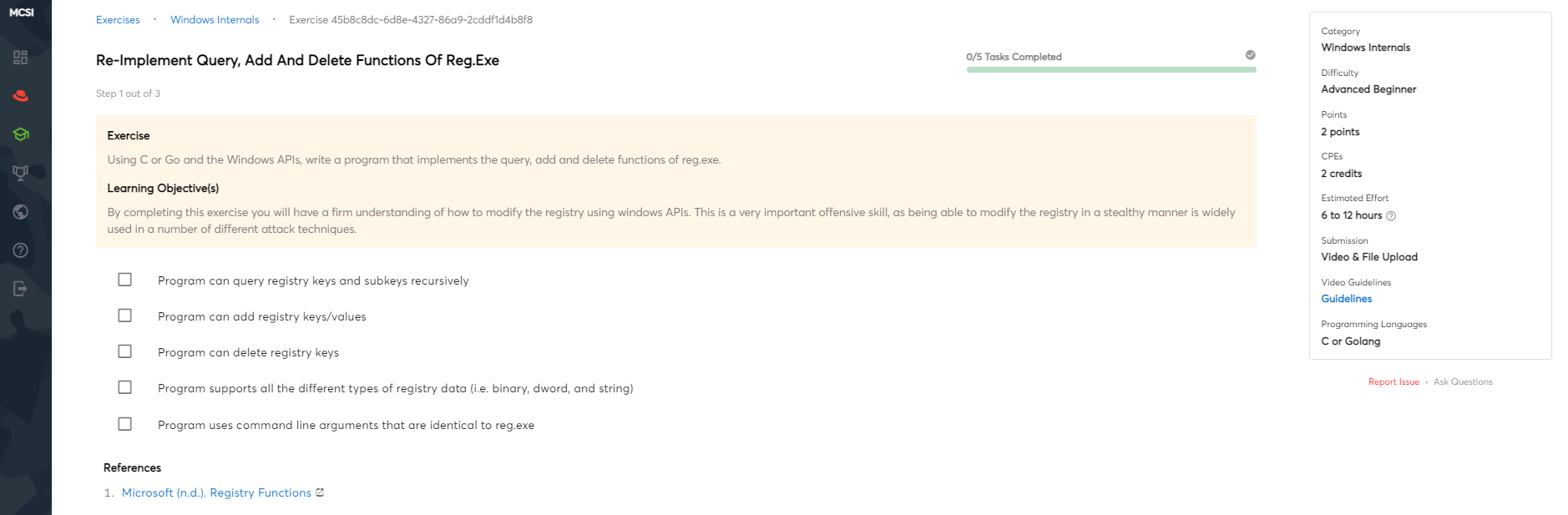Click the Estimated Effort help icon
1568x515 pixels.
1391,216
